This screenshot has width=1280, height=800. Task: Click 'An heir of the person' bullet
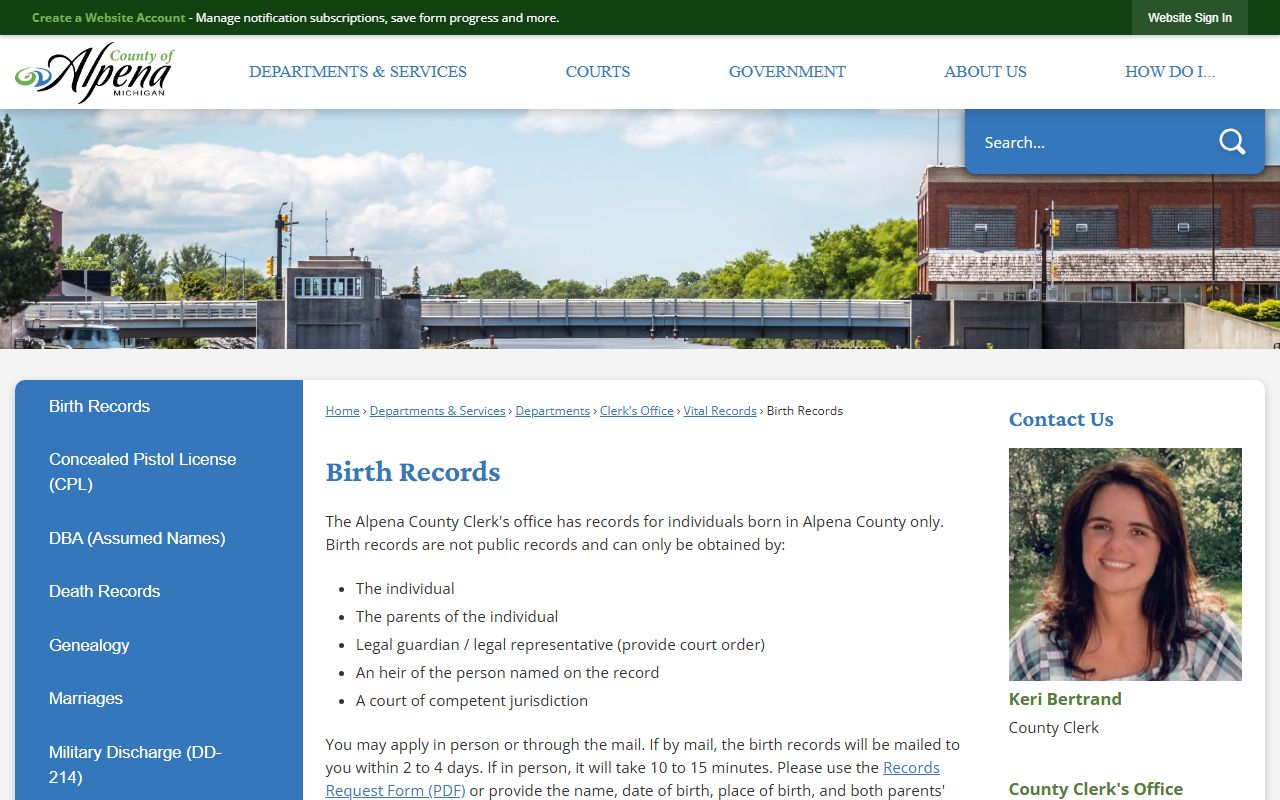coord(507,673)
